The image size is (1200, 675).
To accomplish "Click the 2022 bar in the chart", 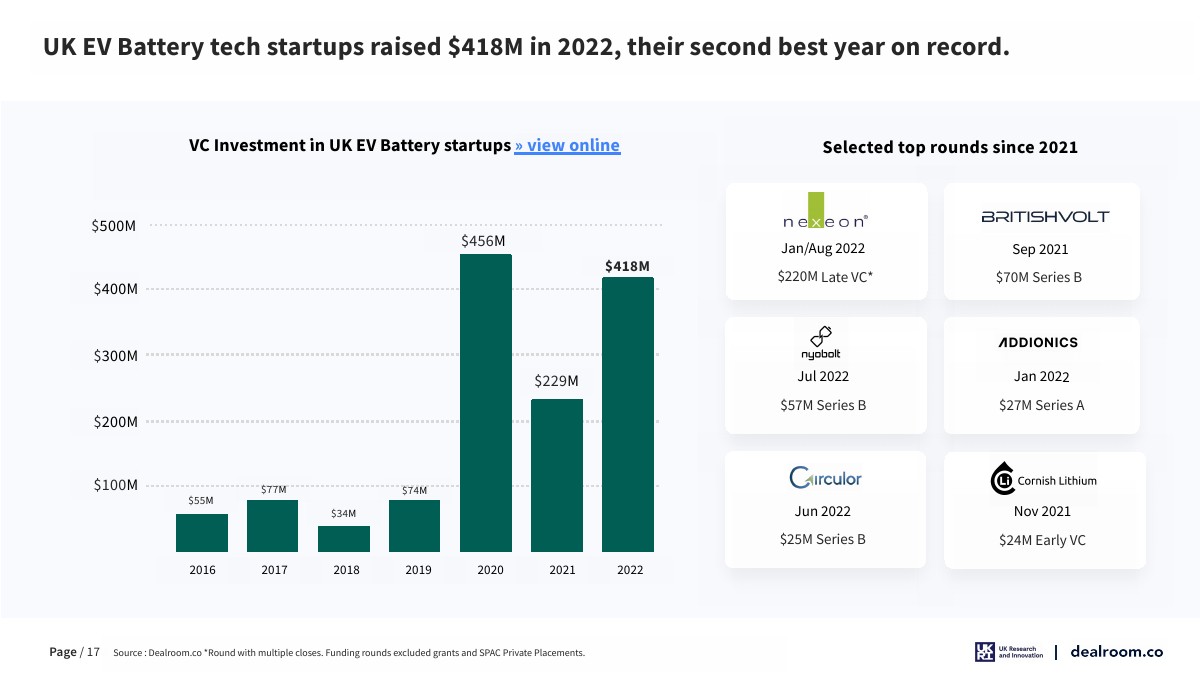I will [628, 414].
